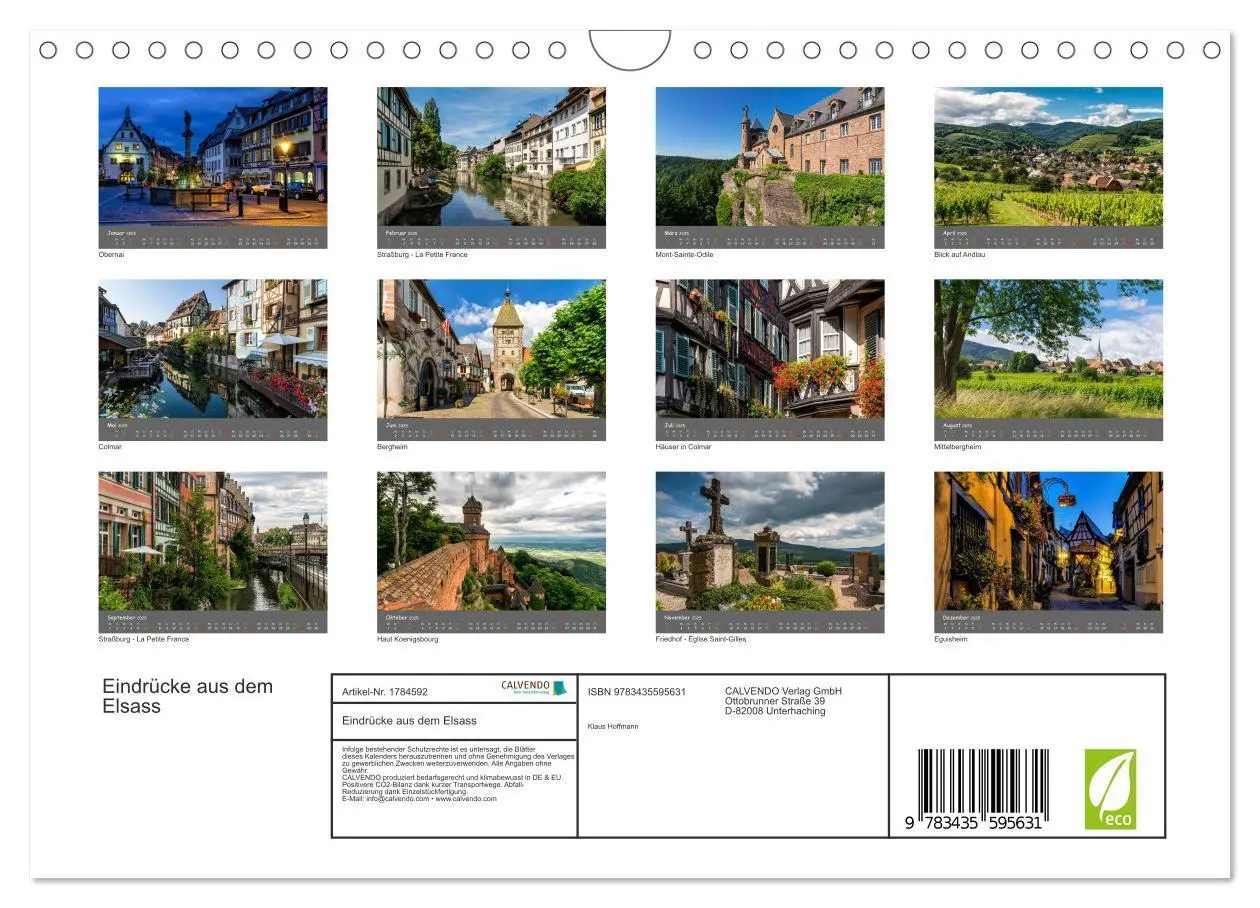Click the copyright notice starting "Infolge bestehender Schutzrechte"
This screenshot has width=1260, height=908.
[458, 760]
